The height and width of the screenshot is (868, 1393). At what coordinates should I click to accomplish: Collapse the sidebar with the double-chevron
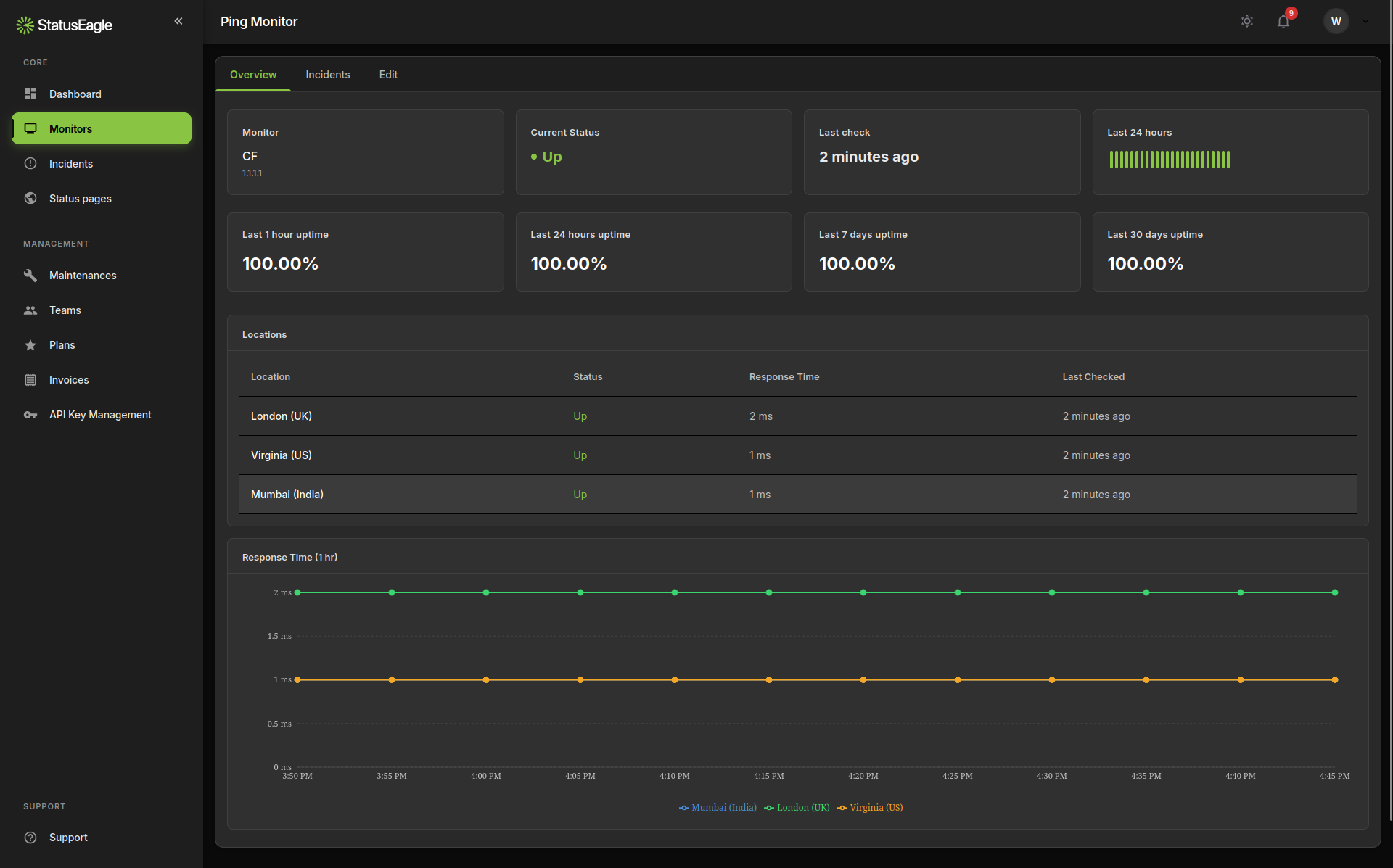coord(178,21)
